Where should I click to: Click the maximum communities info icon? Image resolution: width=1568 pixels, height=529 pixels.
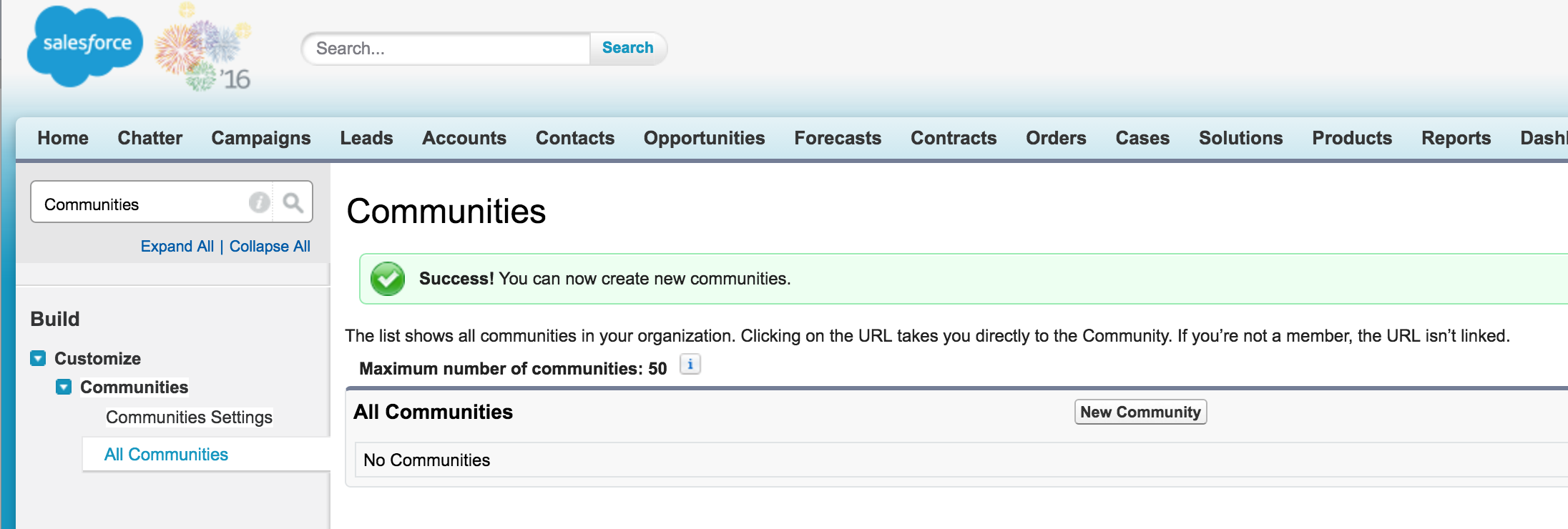point(690,365)
